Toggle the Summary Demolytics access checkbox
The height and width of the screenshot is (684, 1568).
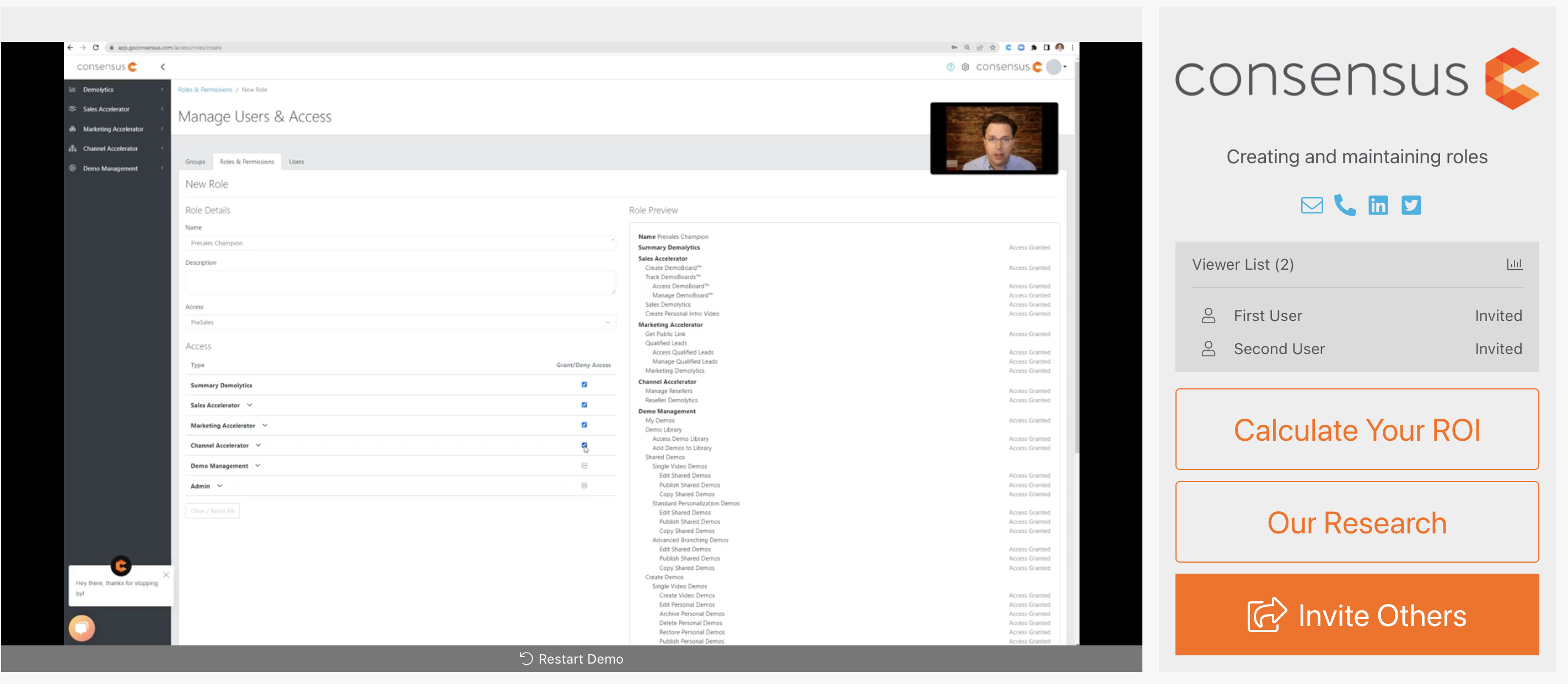pos(584,384)
